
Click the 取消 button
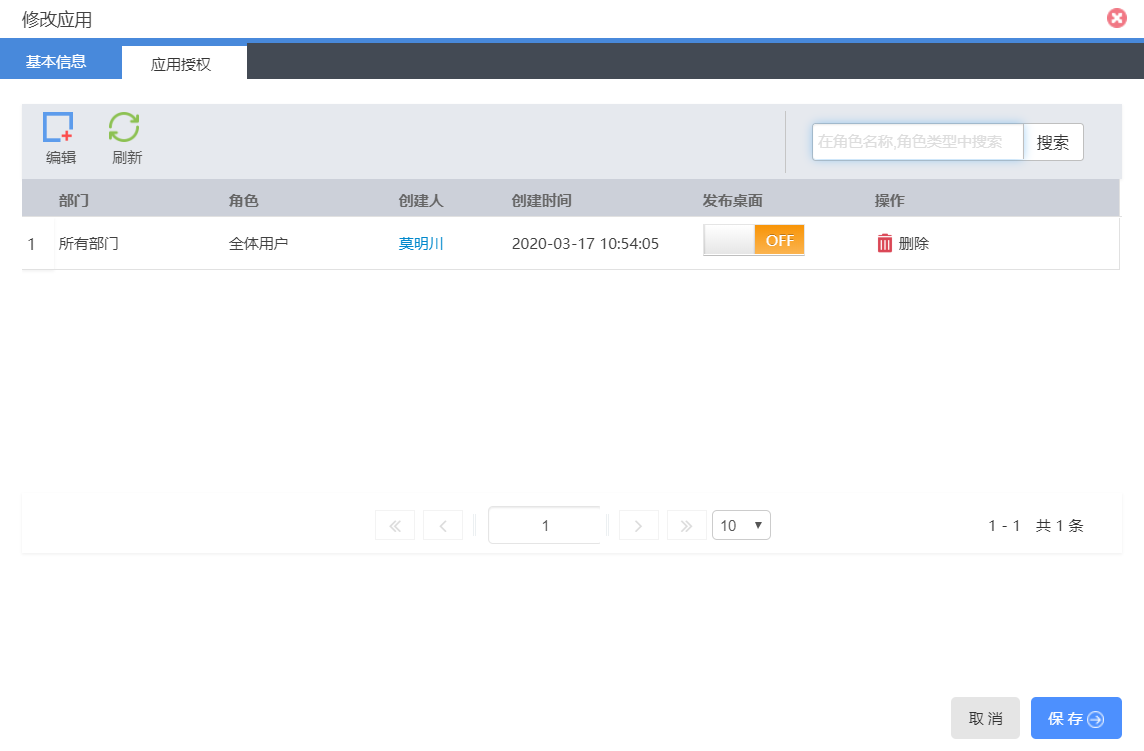tap(985, 718)
